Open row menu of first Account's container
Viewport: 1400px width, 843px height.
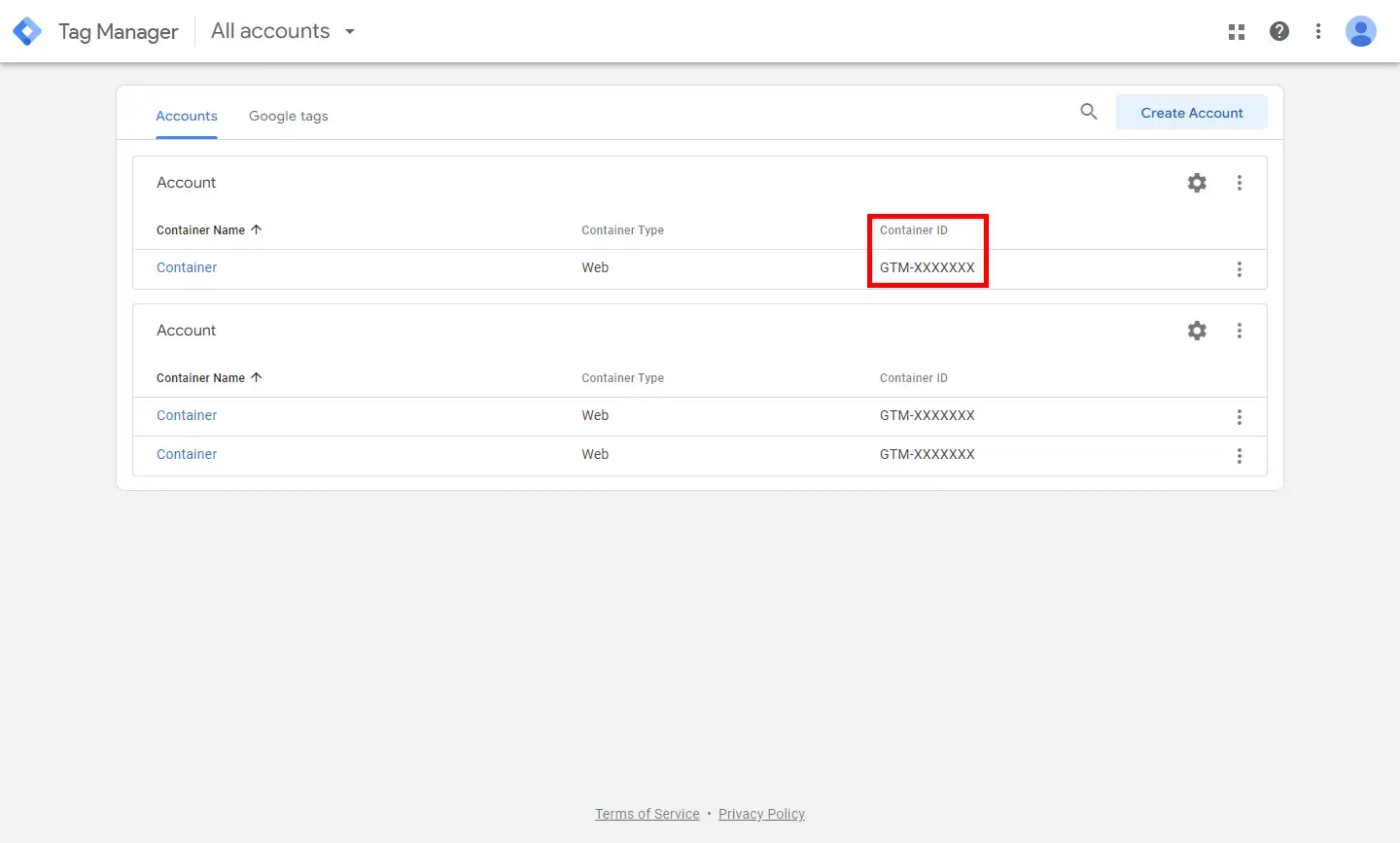[1240, 269]
